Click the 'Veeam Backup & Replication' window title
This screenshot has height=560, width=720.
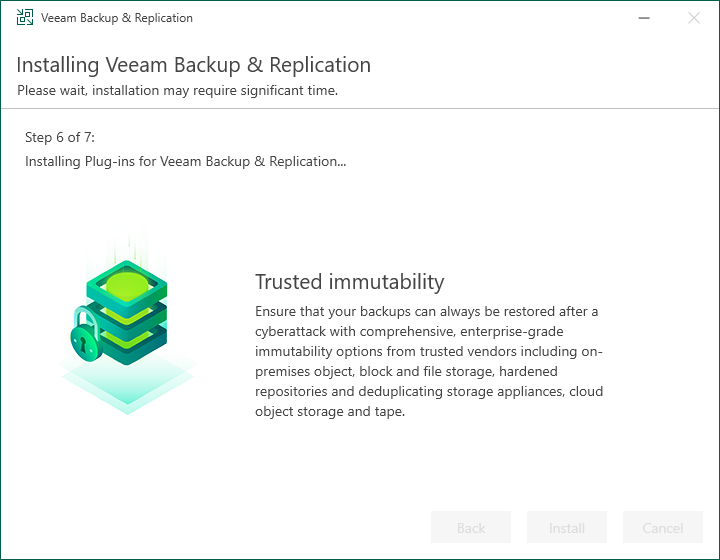tap(117, 18)
